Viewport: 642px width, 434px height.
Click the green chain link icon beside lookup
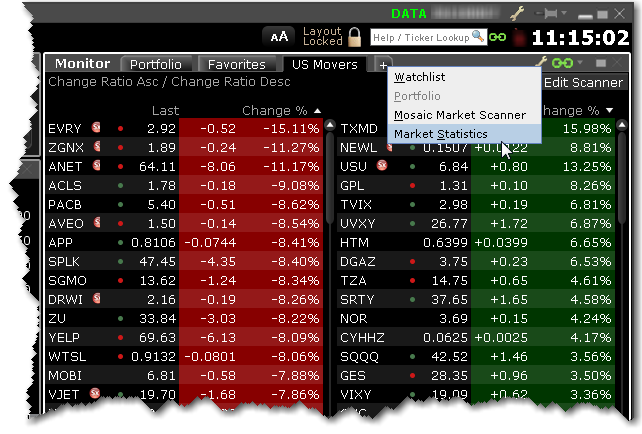coord(497,37)
